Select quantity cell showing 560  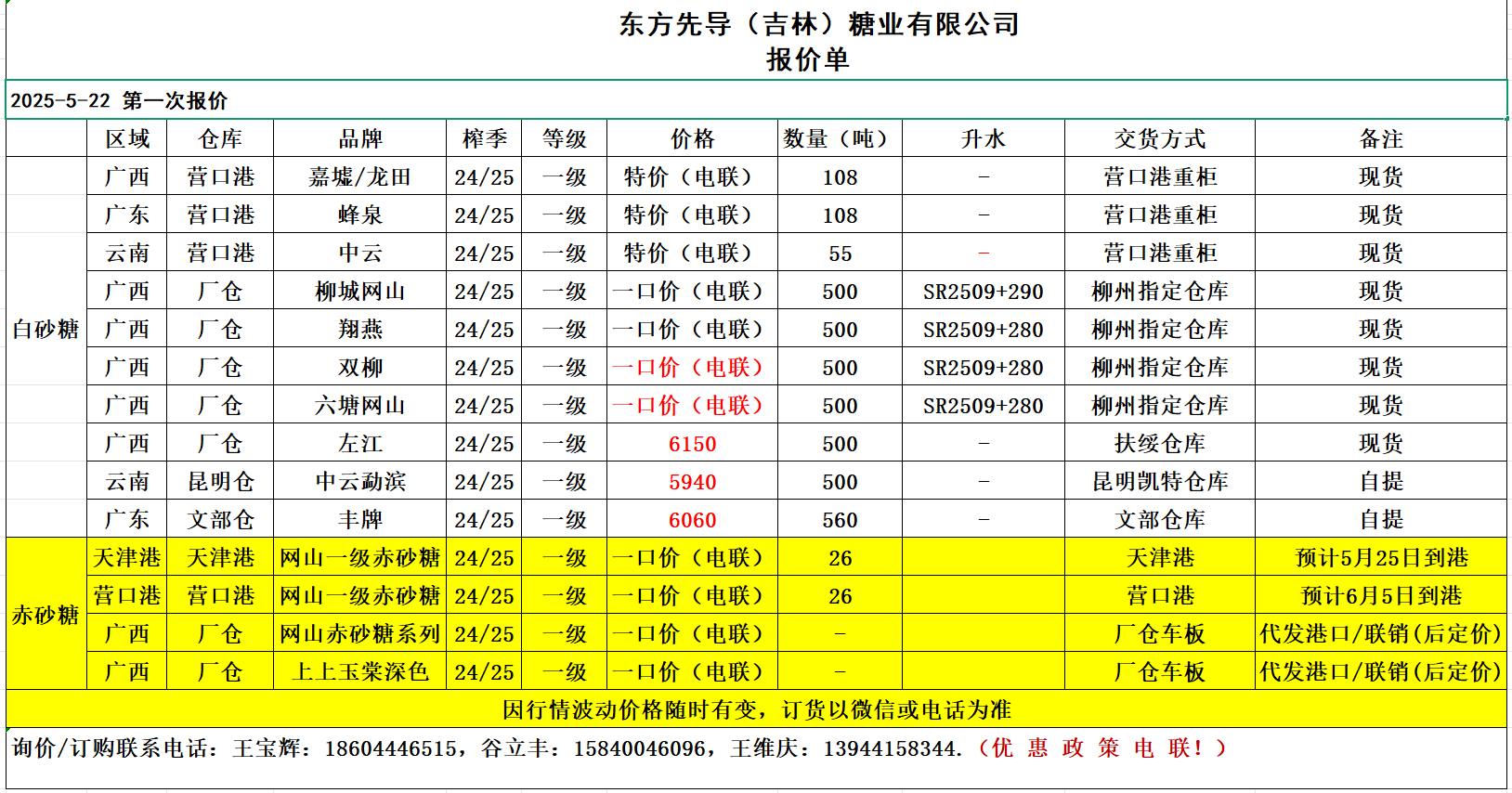pos(840,520)
